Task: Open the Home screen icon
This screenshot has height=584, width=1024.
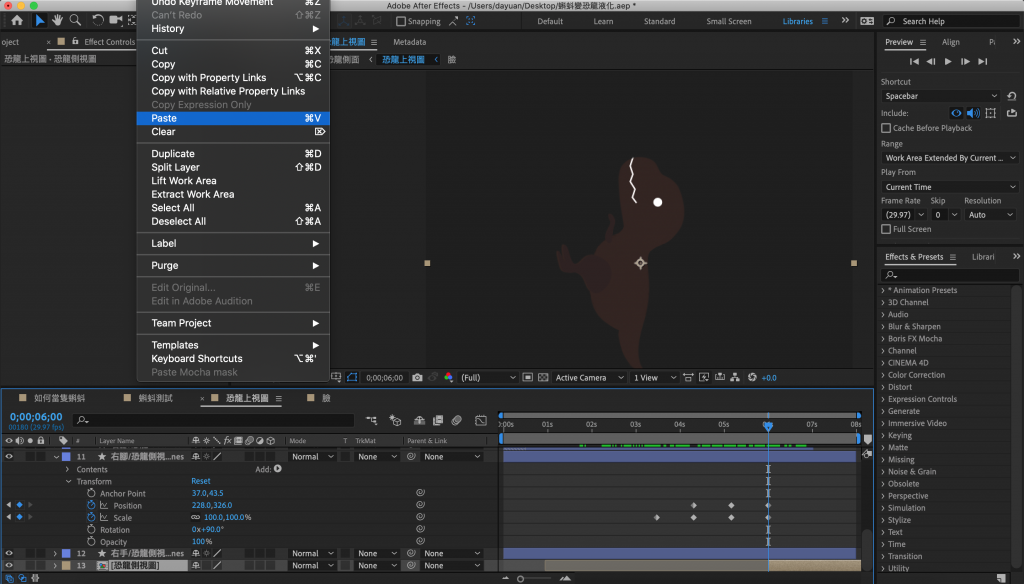Action: coord(17,21)
